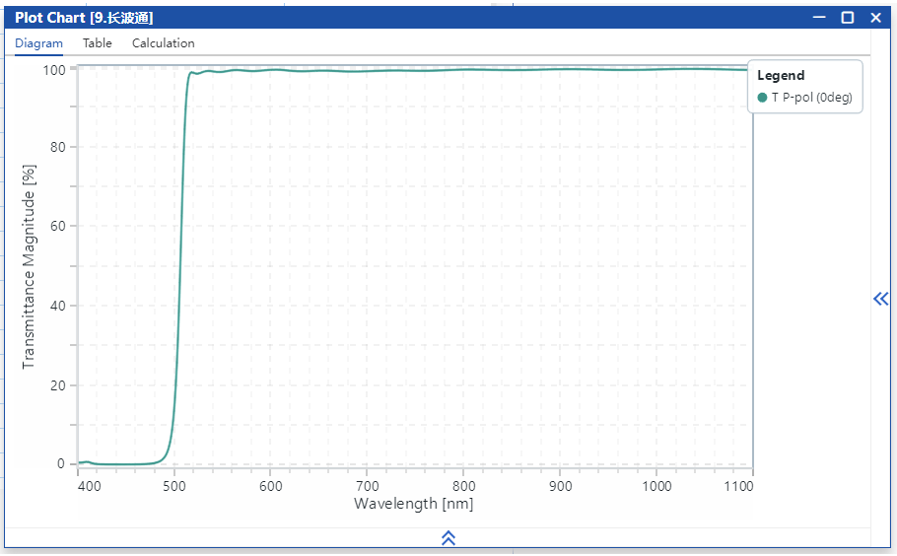Viewport: 897px width, 556px height.
Task: Click the green legend marker dot
Action: [762, 97]
